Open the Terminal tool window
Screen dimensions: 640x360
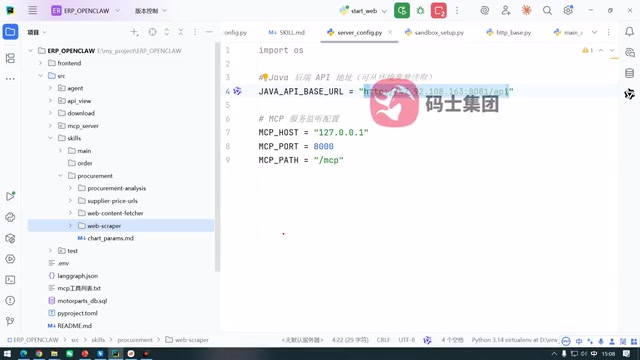pyautogui.click(x=10, y=280)
